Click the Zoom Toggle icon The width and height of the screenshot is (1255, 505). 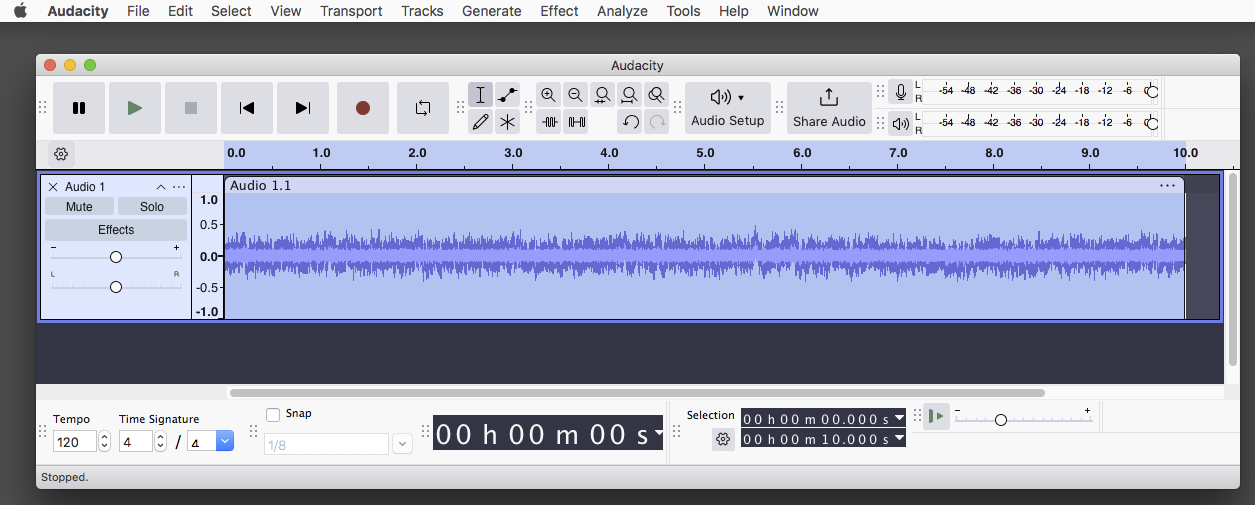tap(656, 95)
